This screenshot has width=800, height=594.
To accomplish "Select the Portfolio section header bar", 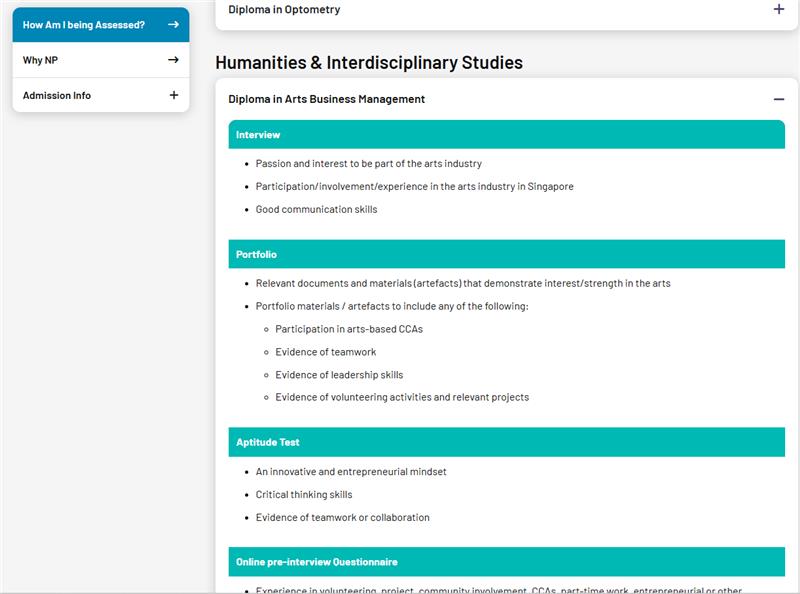I will click(x=506, y=255).
